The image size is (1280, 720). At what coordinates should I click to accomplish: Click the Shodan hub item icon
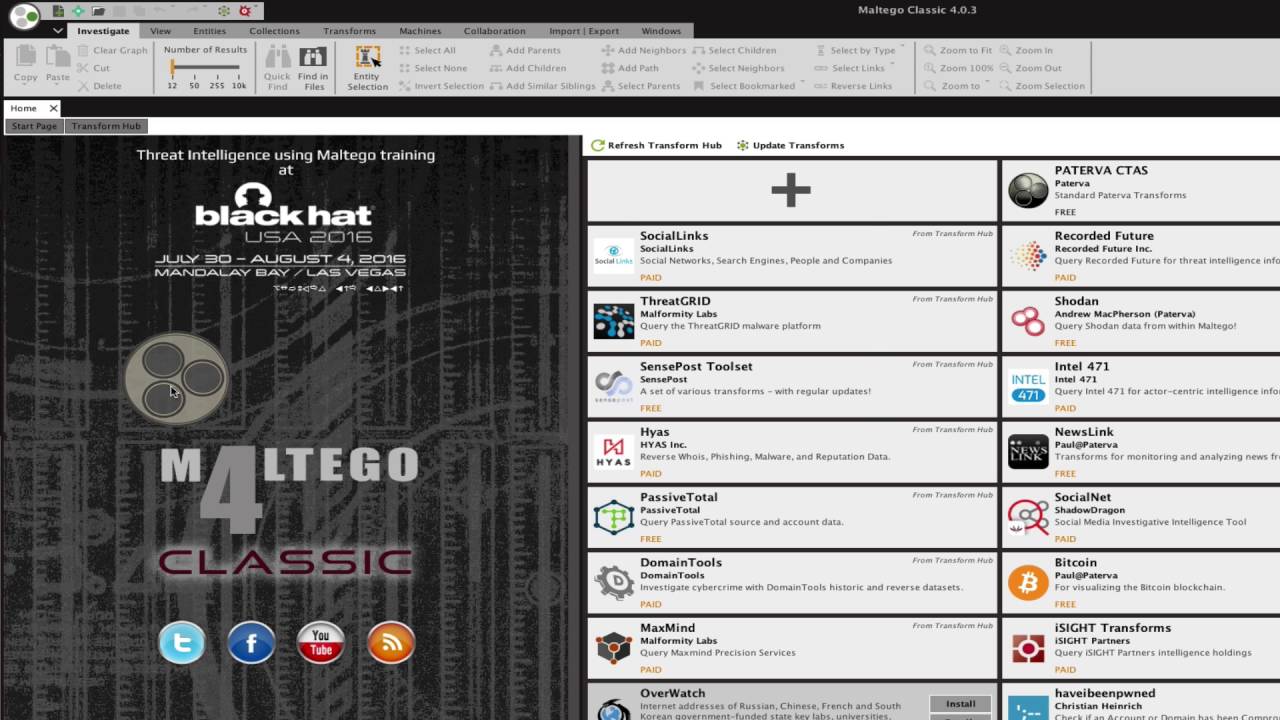click(1028, 321)
